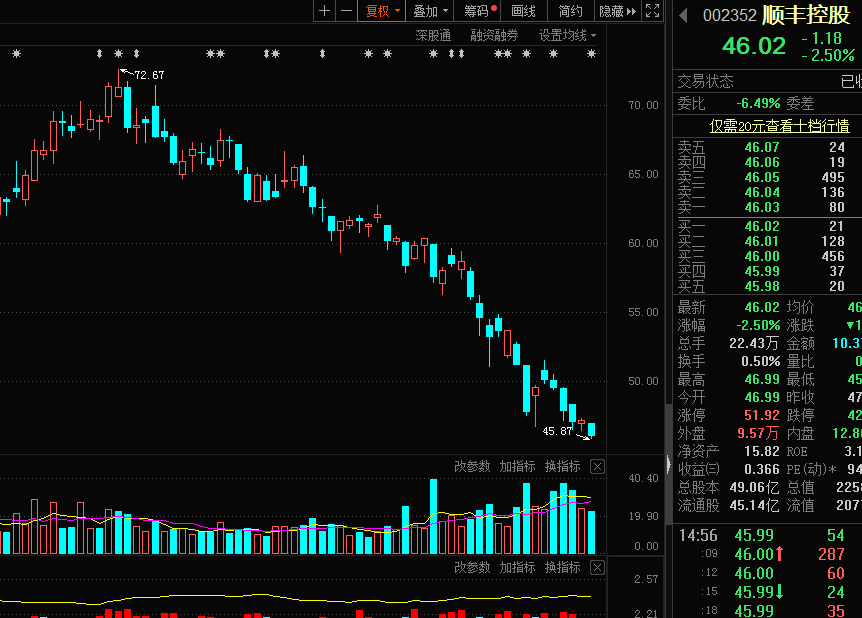The image size is (862, 618).
Task: Click 改参数 in bottom indicator panel
Action: tap(472, 567)
